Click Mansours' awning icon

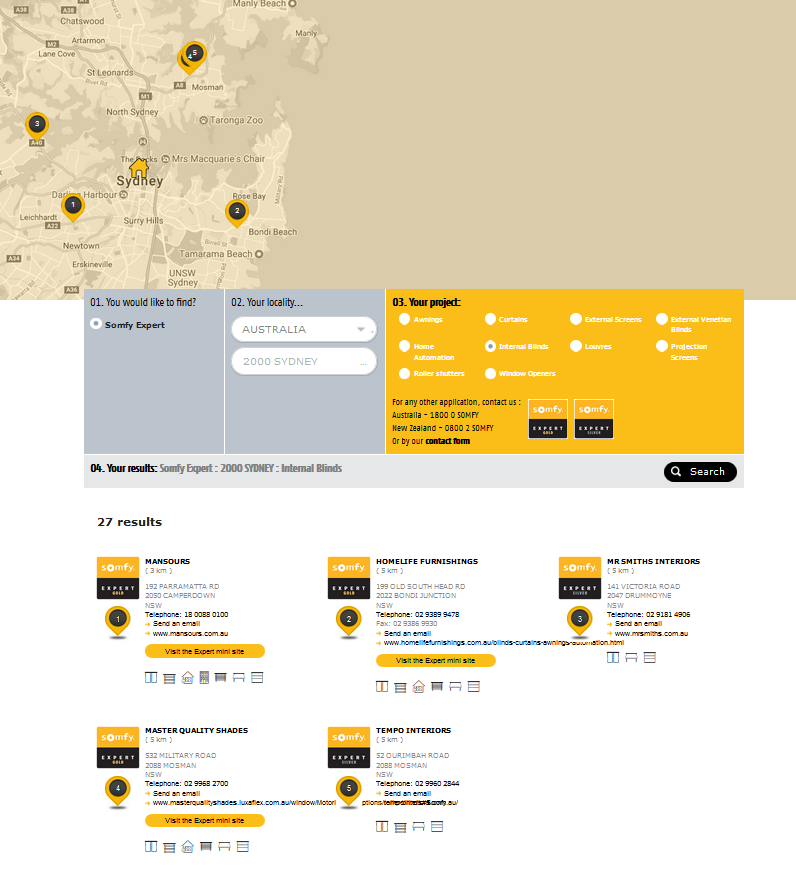pyautogui.click(x=239, y=677)
